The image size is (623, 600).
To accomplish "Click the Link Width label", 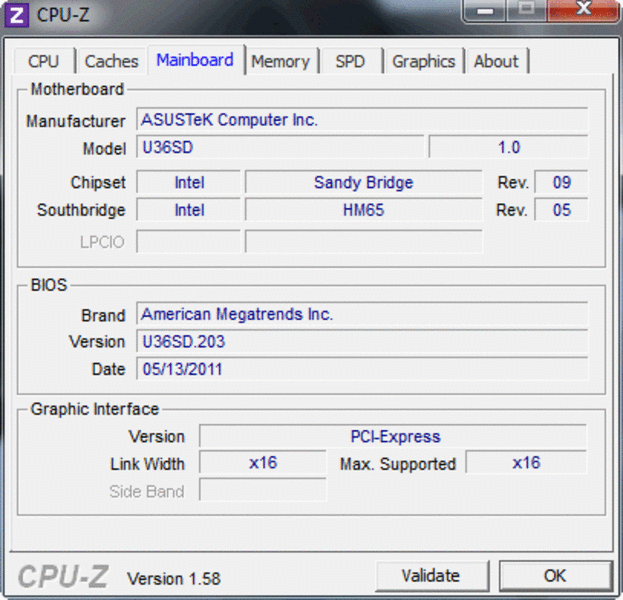I will pyautogui.click(x=147, y=464).
